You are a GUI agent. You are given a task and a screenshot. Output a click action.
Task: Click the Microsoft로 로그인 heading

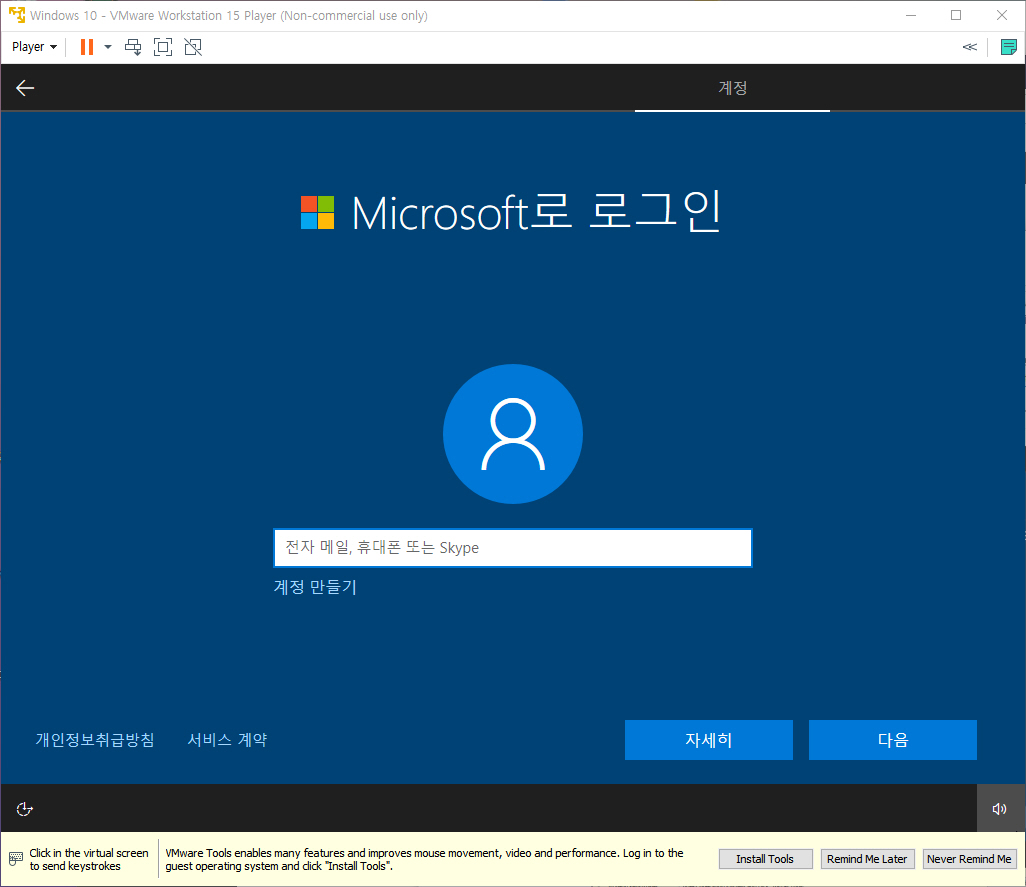pyautogui.click(x=537, y=212)
